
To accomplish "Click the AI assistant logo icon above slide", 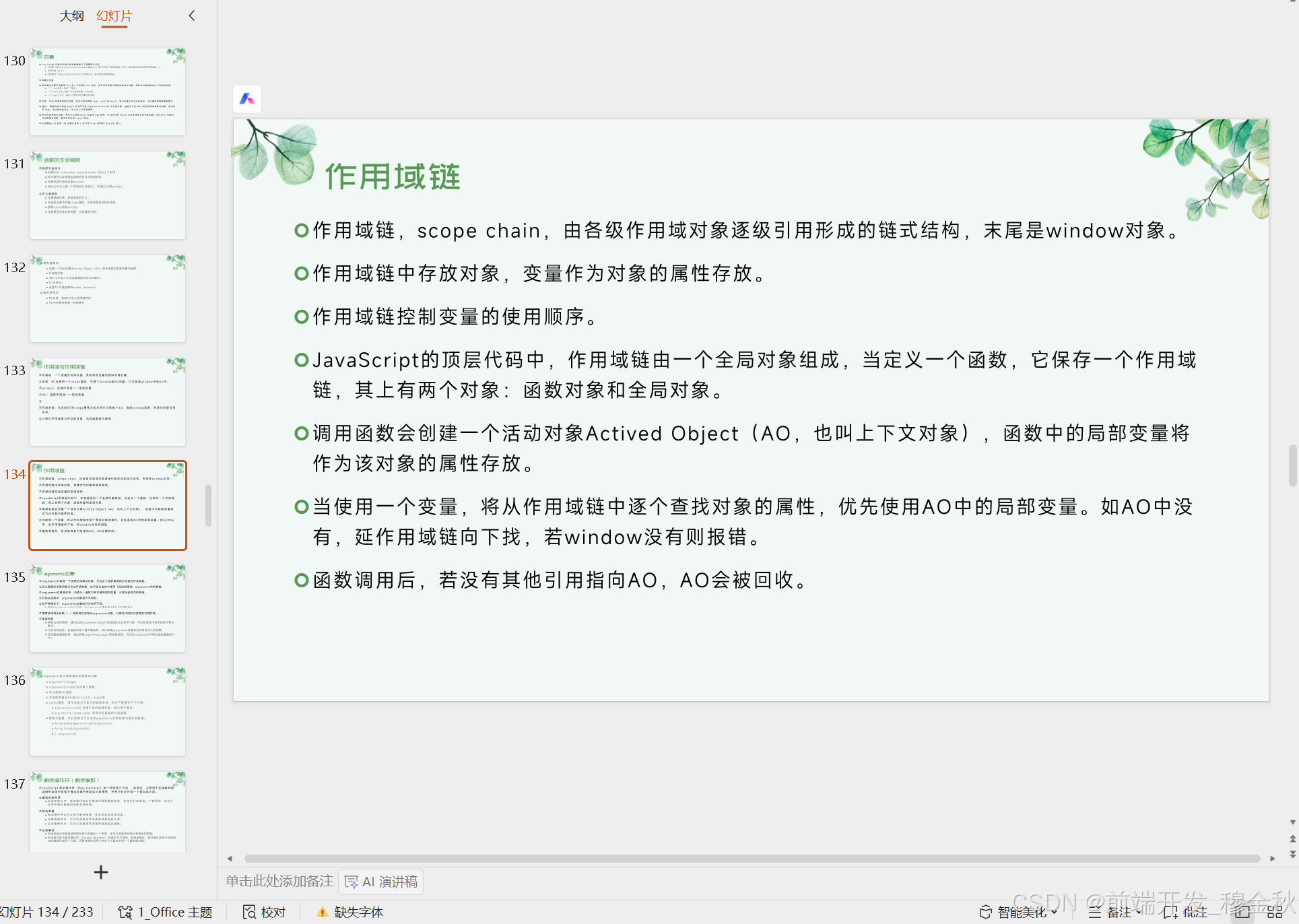I will tap(247, 99).
